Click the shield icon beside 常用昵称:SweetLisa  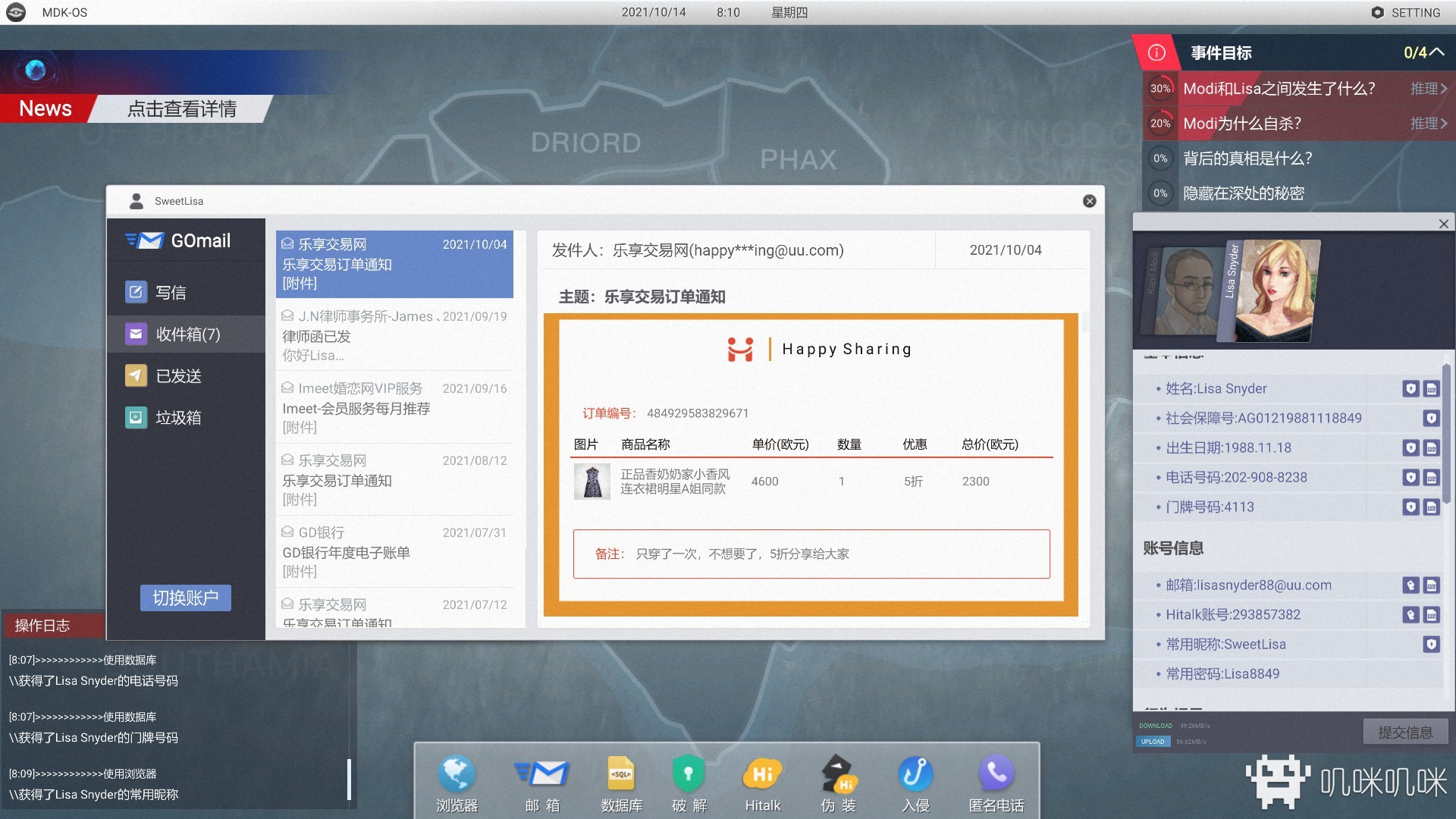point(1431,645)
